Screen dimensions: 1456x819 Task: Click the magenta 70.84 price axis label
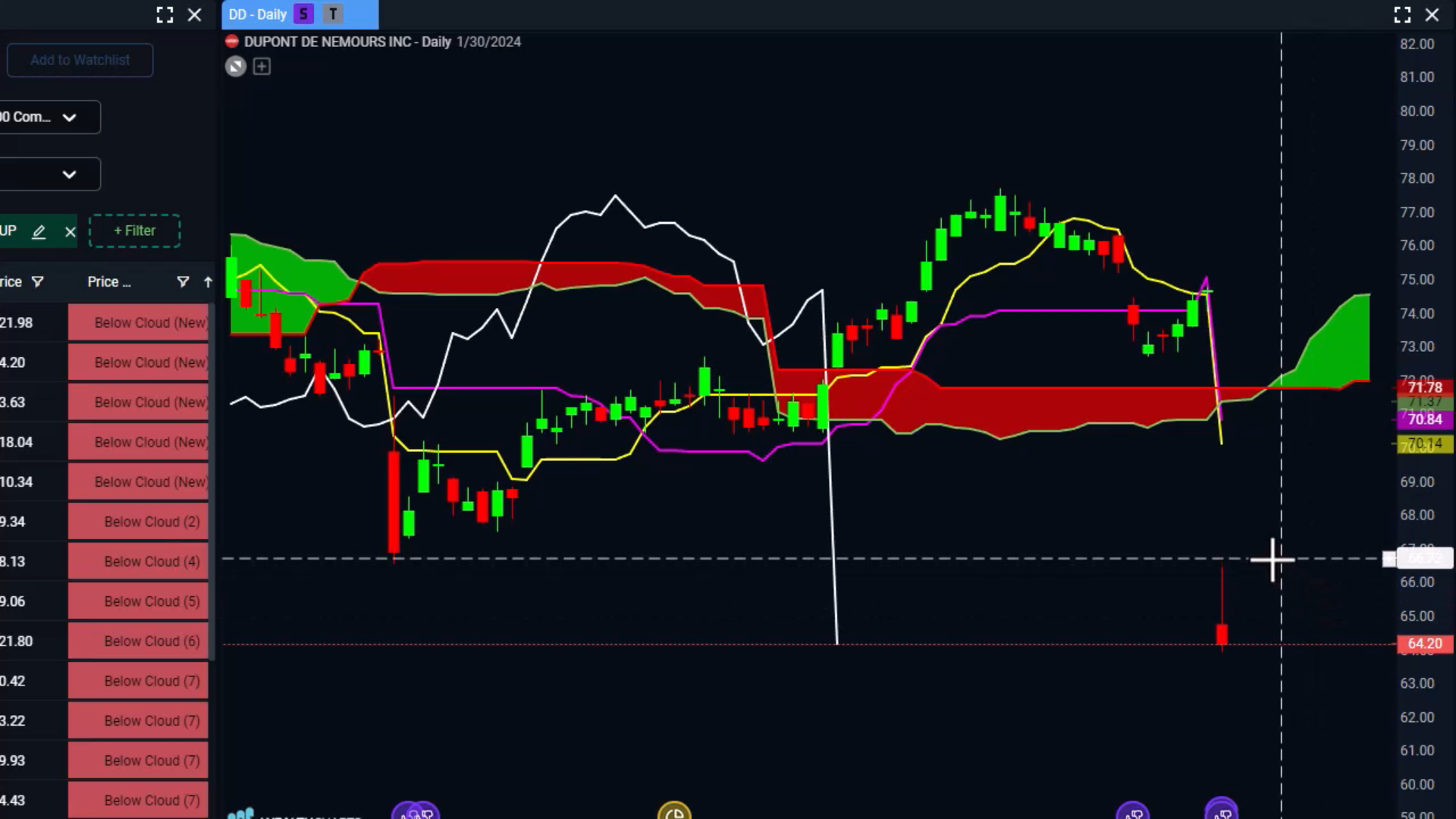click(x=1424, y=419)
